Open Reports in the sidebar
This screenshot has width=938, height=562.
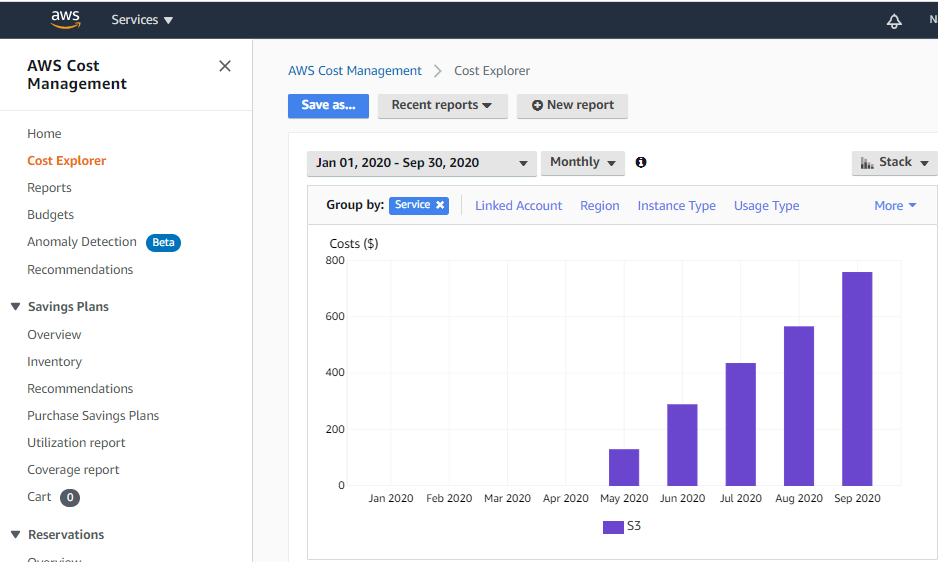coord(49,187)
